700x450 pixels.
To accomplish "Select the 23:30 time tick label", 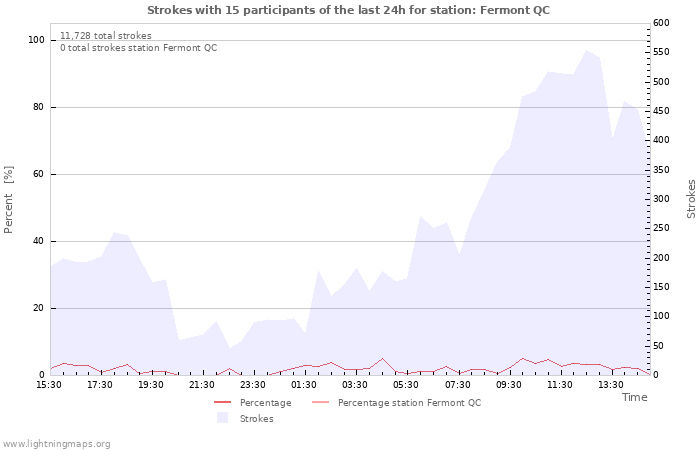I will (254, 384).
